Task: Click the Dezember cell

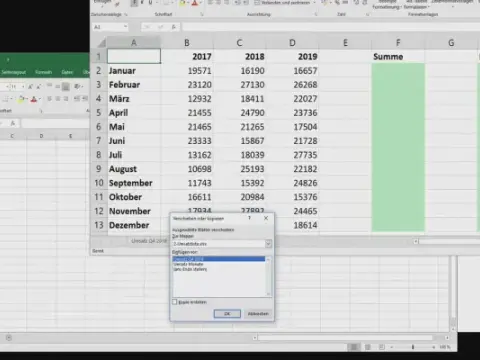Action: click(134, 225)
